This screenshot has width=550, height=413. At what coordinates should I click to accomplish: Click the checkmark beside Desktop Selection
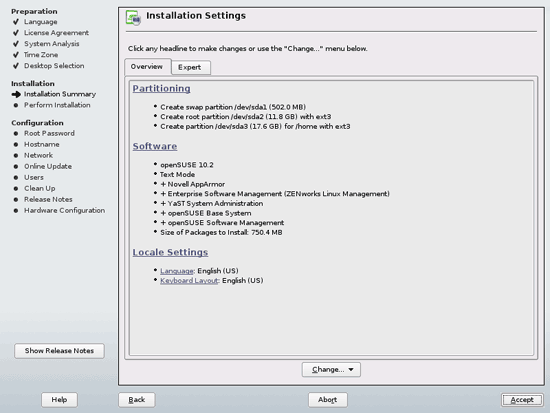tap(16, 66)
